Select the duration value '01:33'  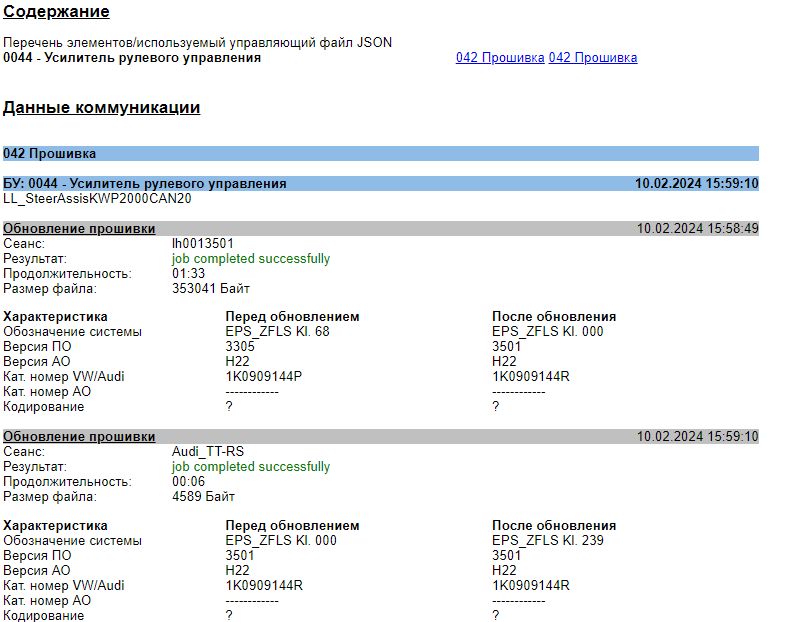[188, 274]
